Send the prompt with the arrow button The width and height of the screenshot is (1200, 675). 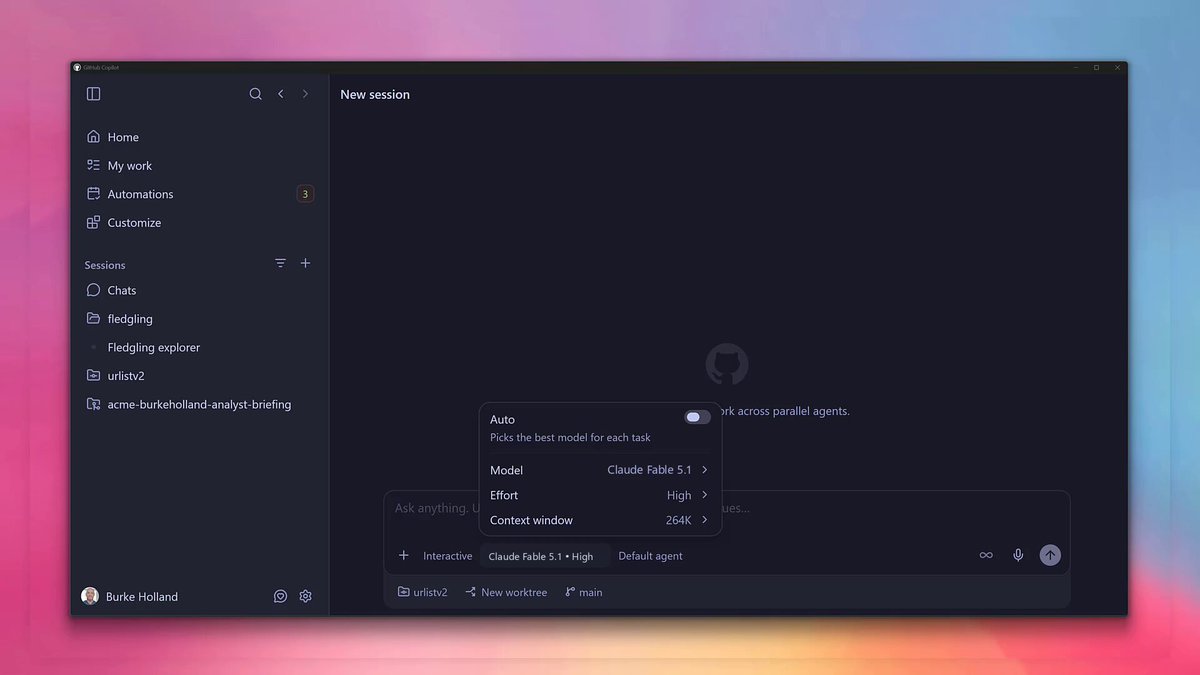coord(1050,555)
